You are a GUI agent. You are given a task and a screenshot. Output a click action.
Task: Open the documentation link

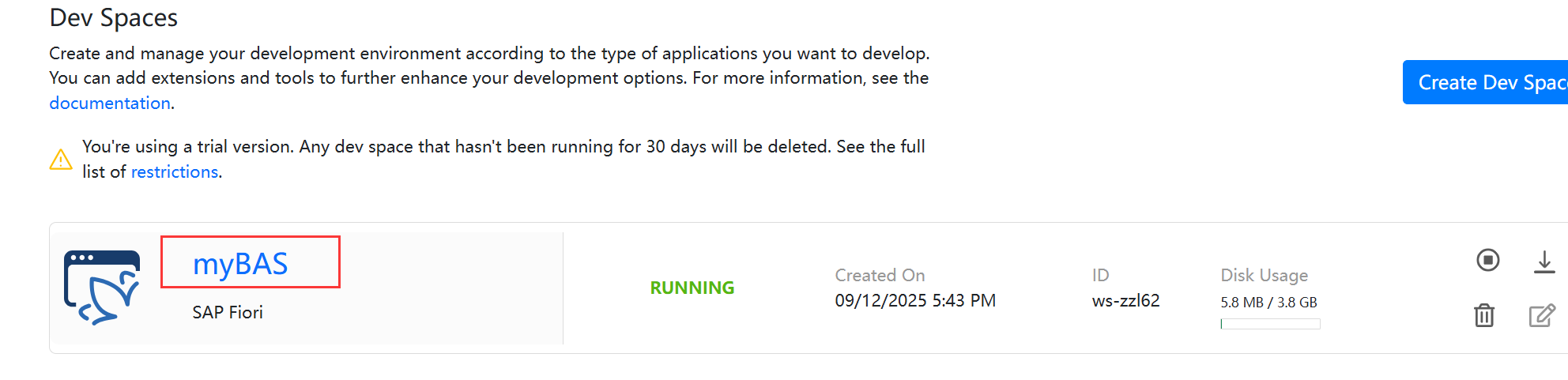tap(110, 103)
